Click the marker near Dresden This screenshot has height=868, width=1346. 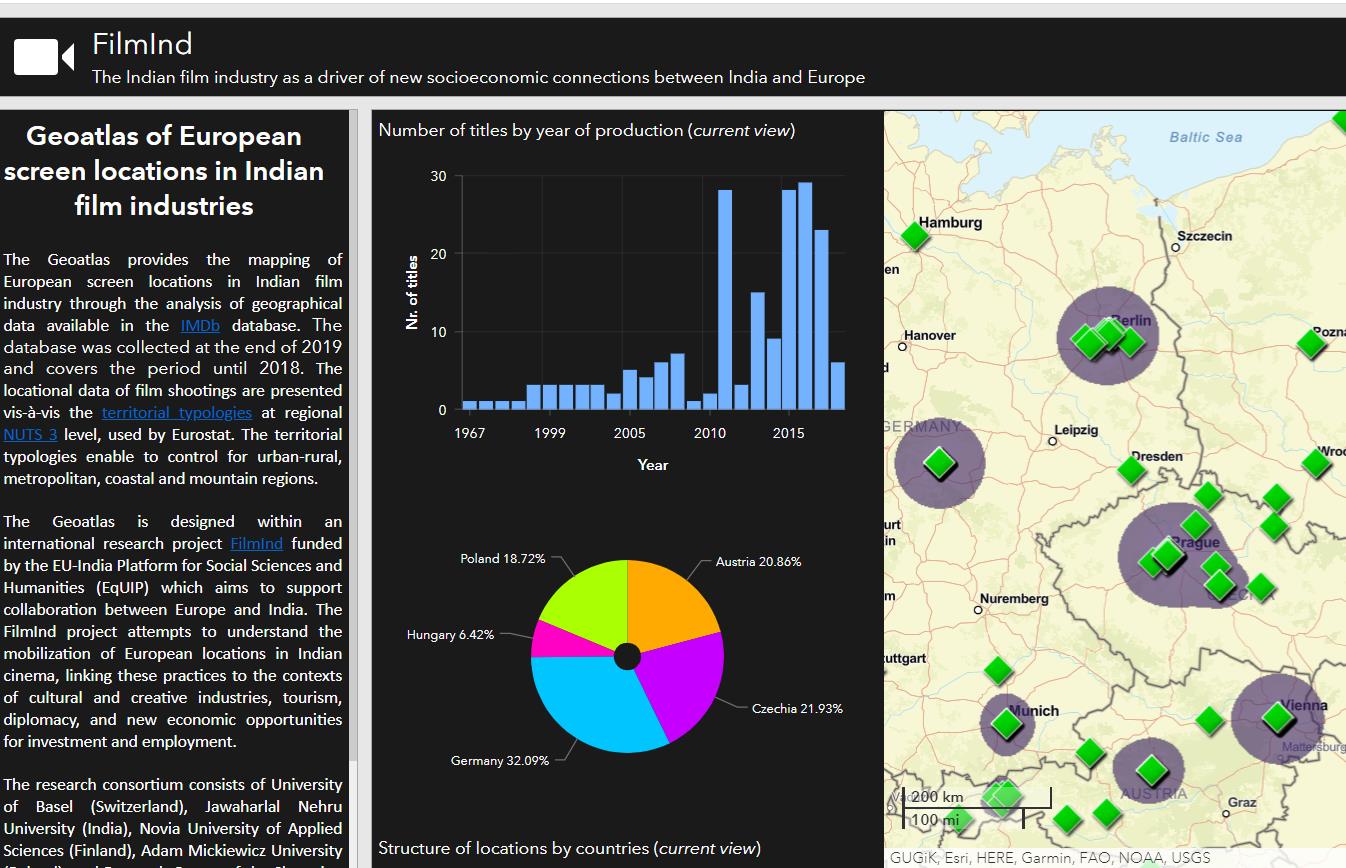point(1132,469)
